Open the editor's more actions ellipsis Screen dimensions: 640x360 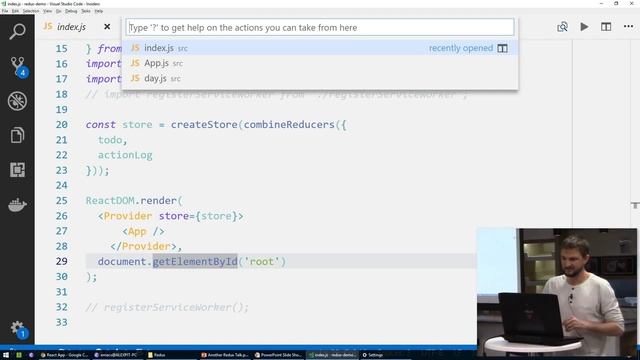628,27
